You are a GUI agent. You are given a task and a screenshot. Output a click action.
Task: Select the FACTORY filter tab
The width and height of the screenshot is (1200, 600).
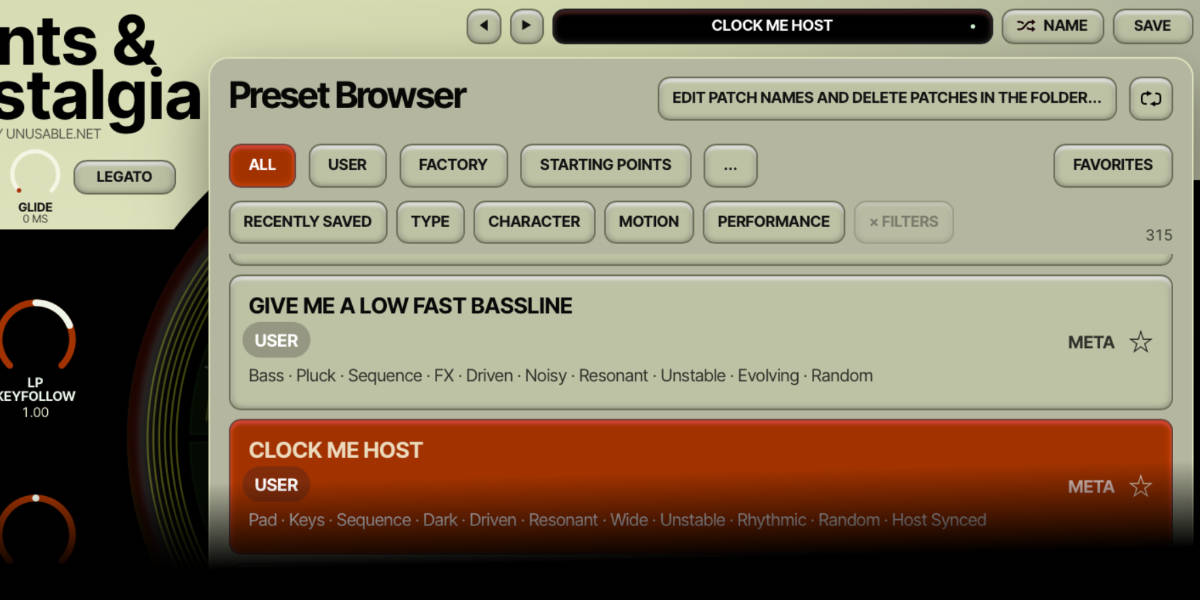[x=453, y=165]
